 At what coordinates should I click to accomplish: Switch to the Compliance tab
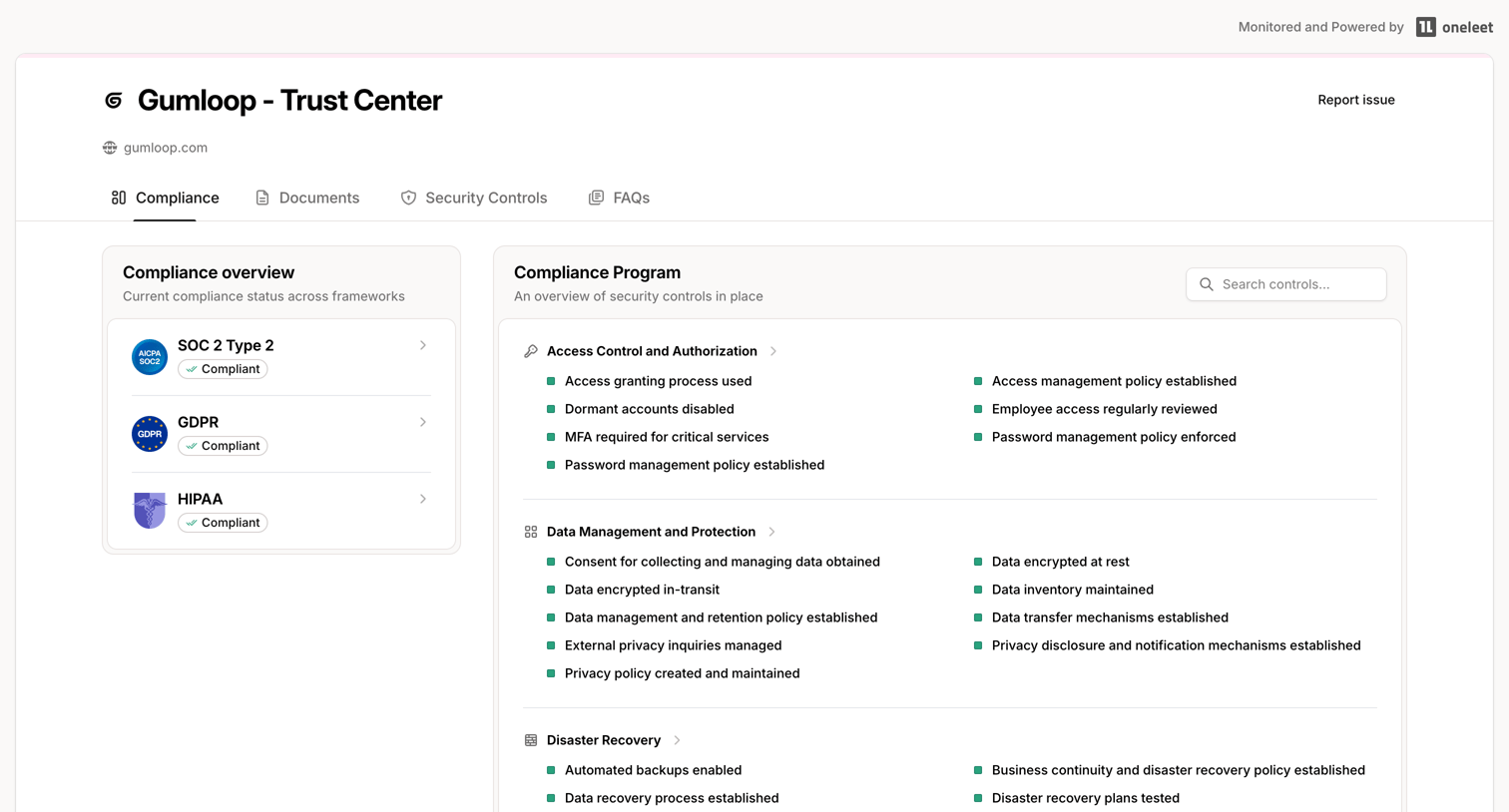click(x=165, y=198)
